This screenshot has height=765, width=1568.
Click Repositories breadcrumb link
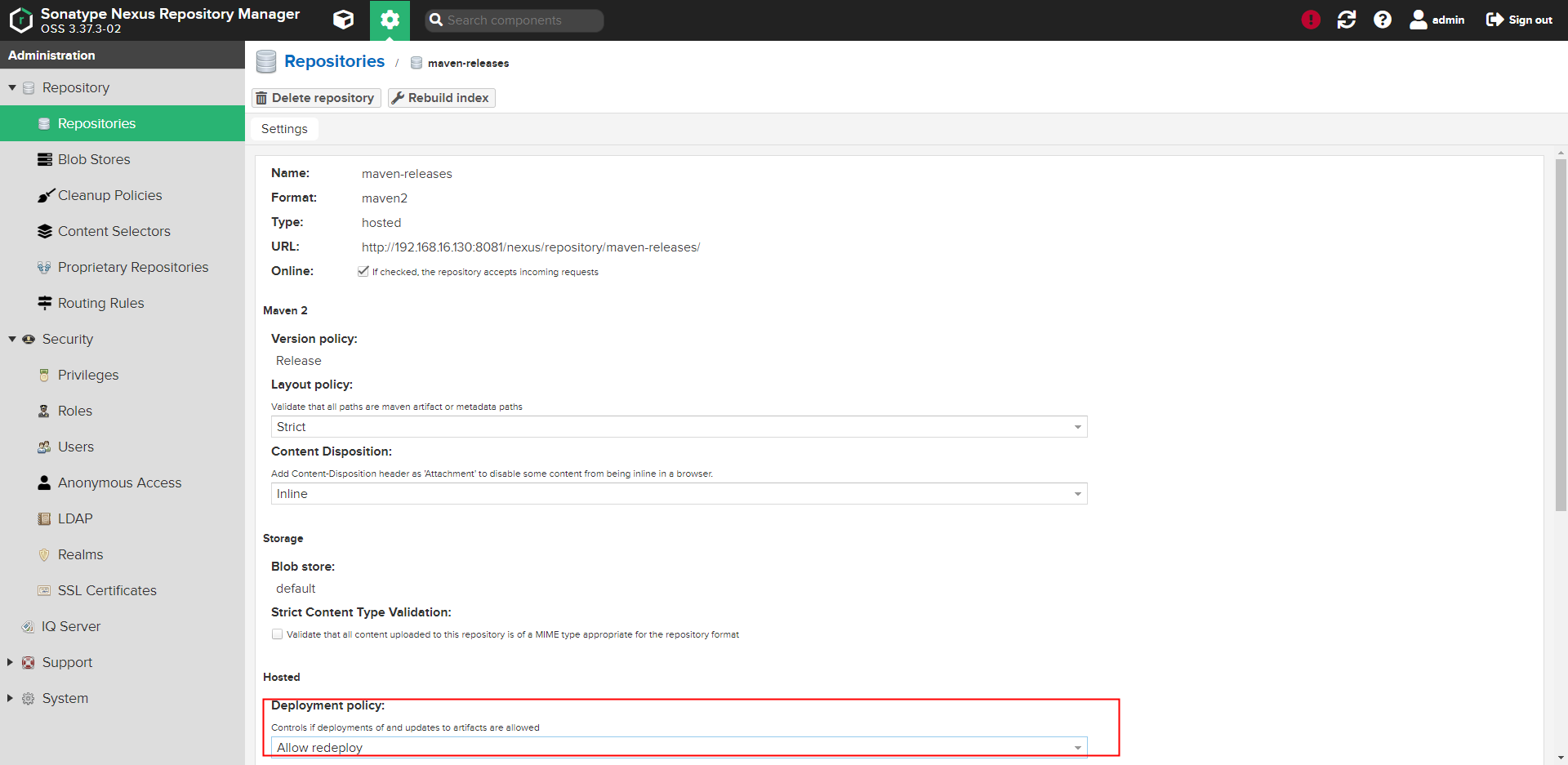[334, 61]
